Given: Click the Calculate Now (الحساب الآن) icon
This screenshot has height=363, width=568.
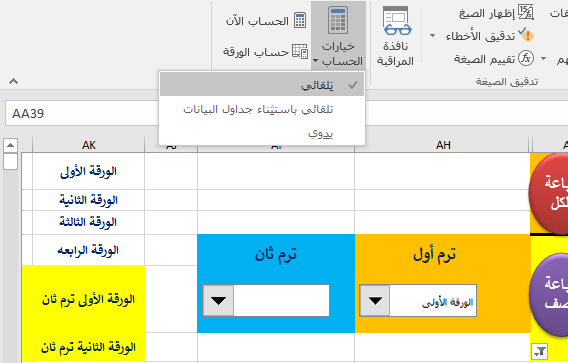Looking at the screenshot, I should [x=300, y=21].
